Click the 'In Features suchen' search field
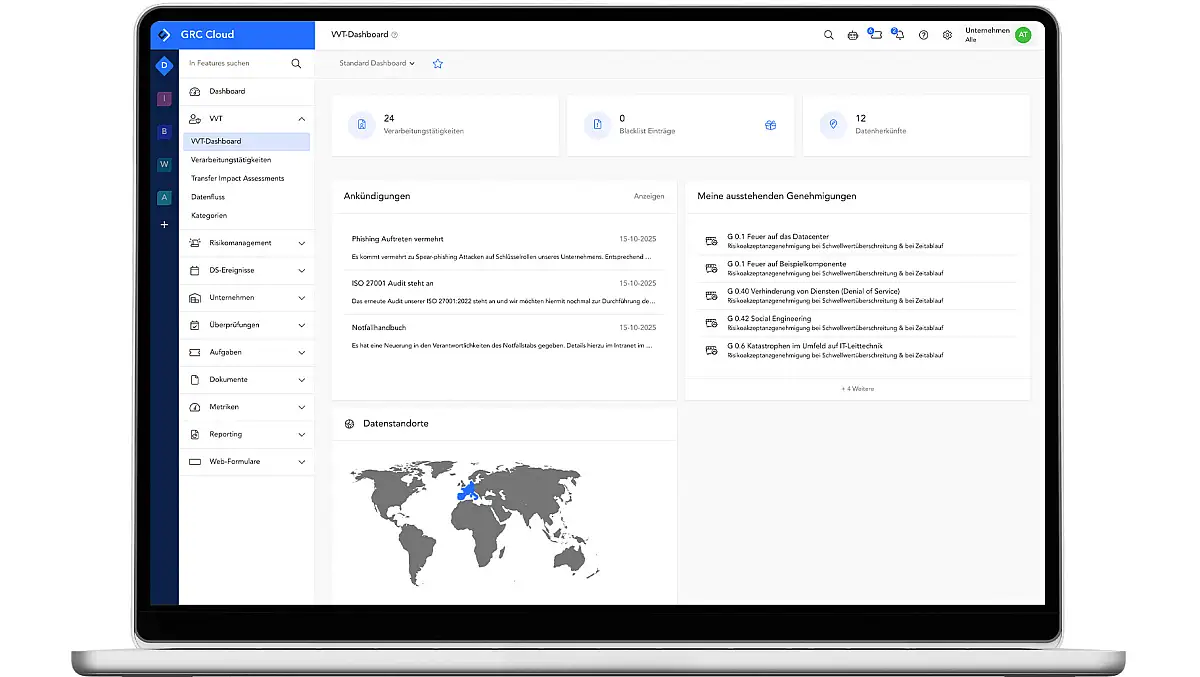This screenshot has width=1200, height=677. click(x=235, y=63)
